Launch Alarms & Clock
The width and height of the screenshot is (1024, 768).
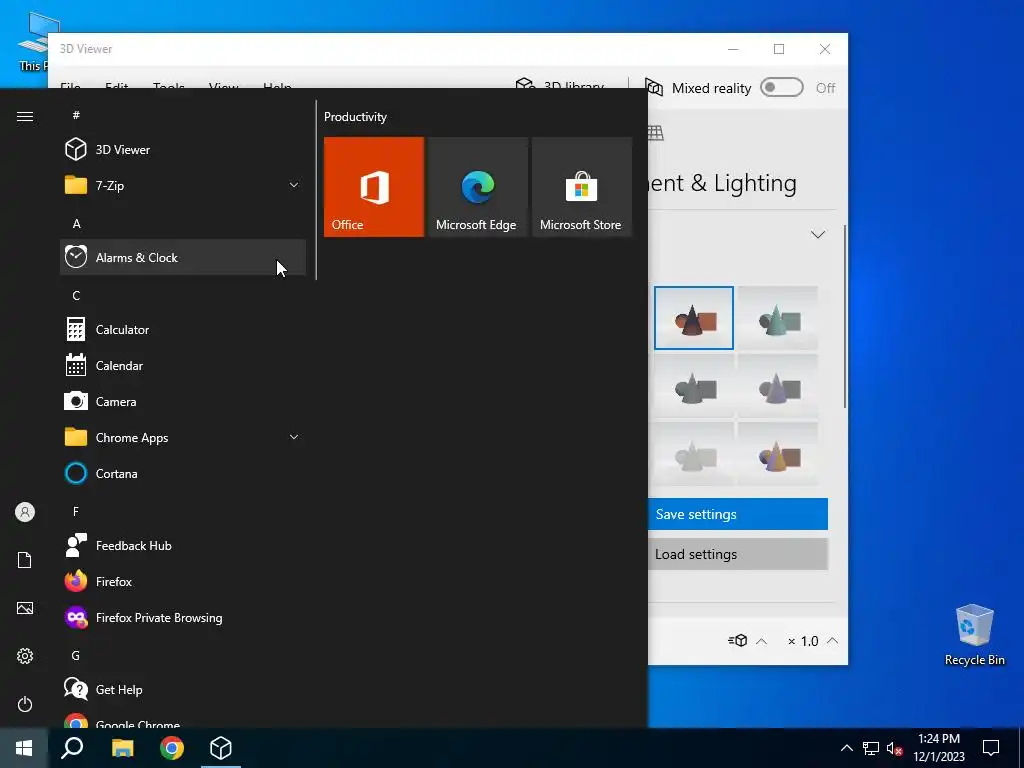(182, 257)
